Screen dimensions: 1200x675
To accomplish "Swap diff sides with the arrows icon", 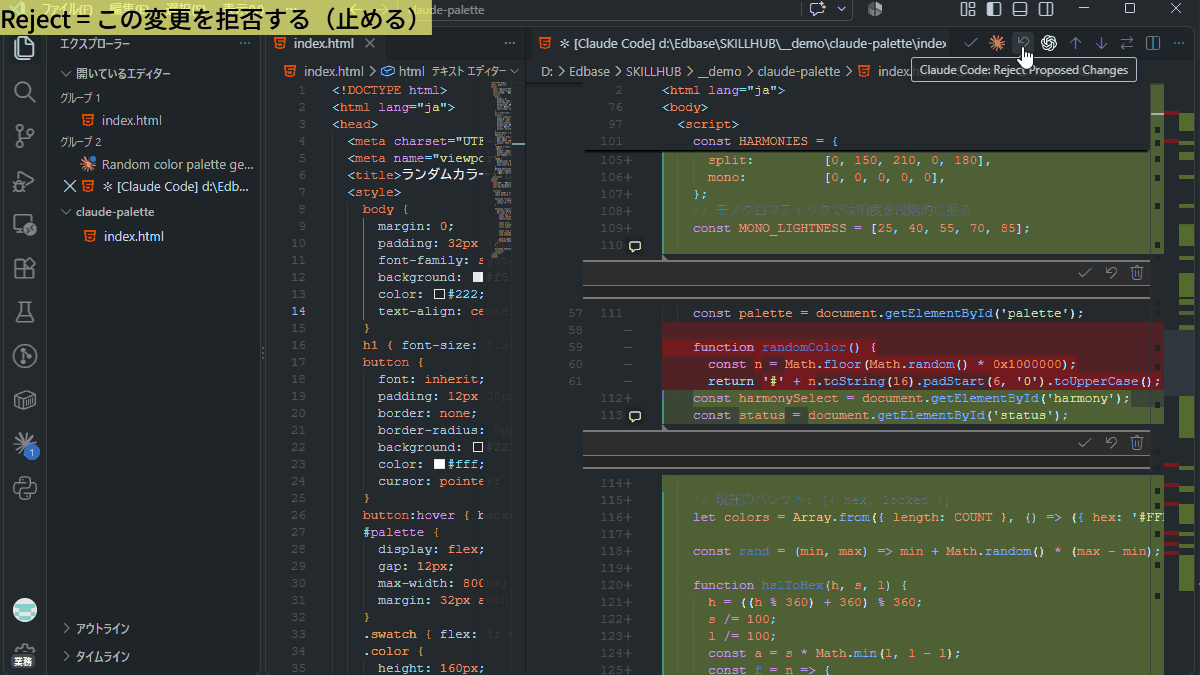I will coord(1127,43).
